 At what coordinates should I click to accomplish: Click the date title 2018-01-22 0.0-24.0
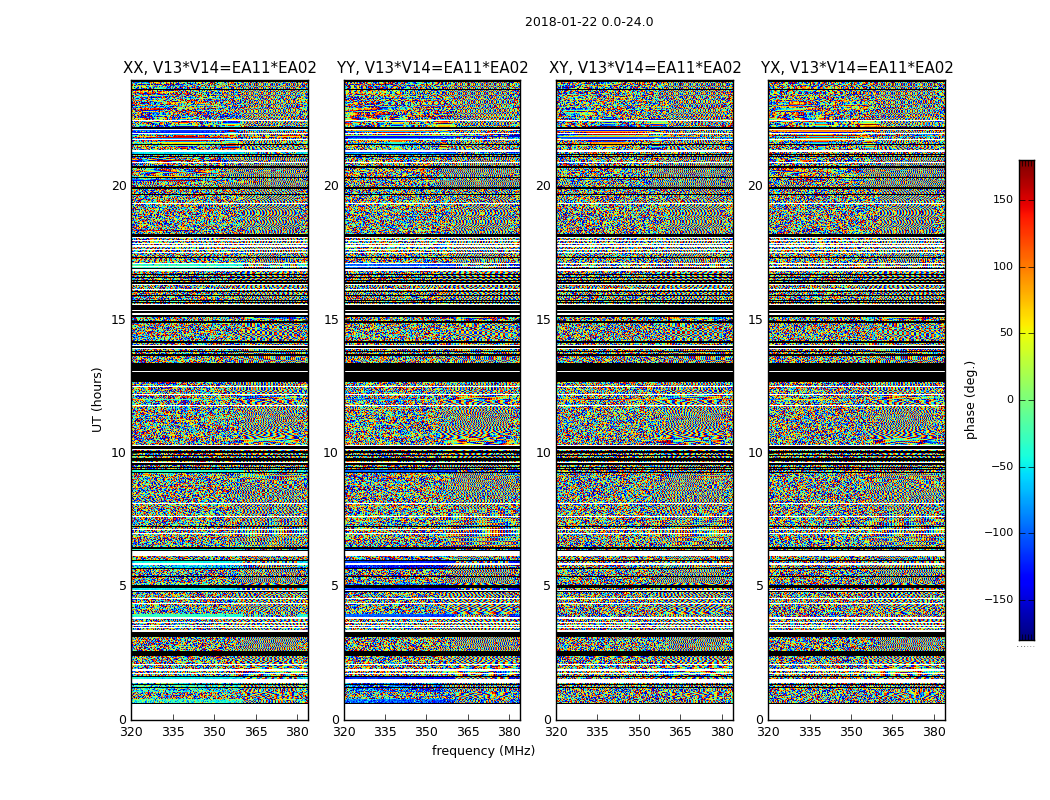589,22
